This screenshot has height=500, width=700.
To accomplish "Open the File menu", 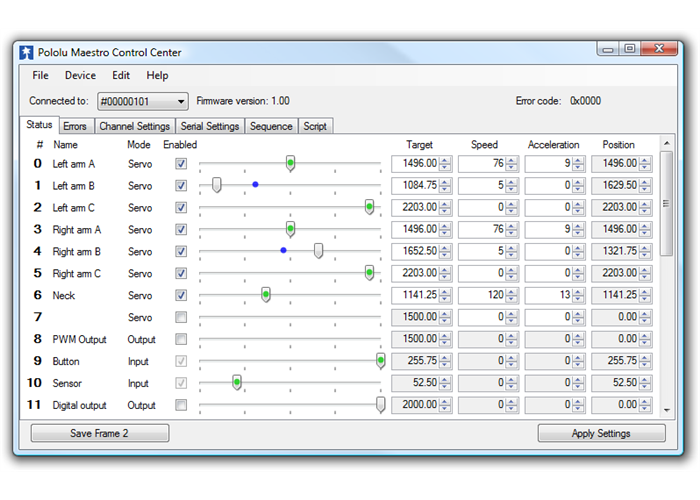I will pos(40,75).
